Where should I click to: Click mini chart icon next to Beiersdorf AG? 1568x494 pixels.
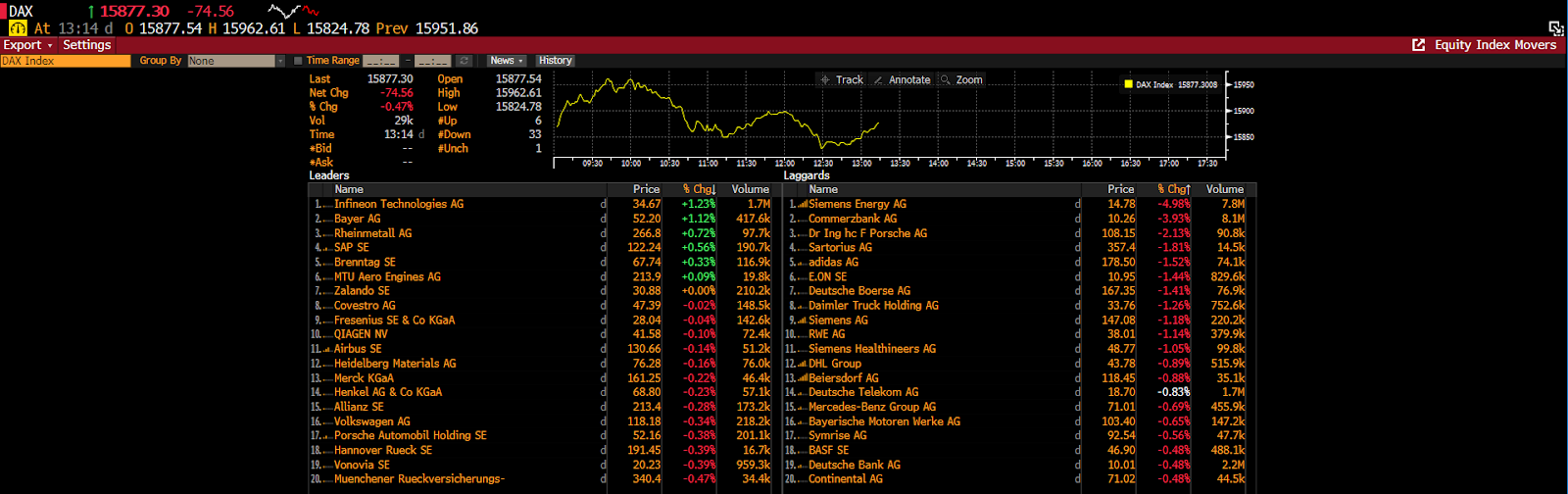coord(803,378)
